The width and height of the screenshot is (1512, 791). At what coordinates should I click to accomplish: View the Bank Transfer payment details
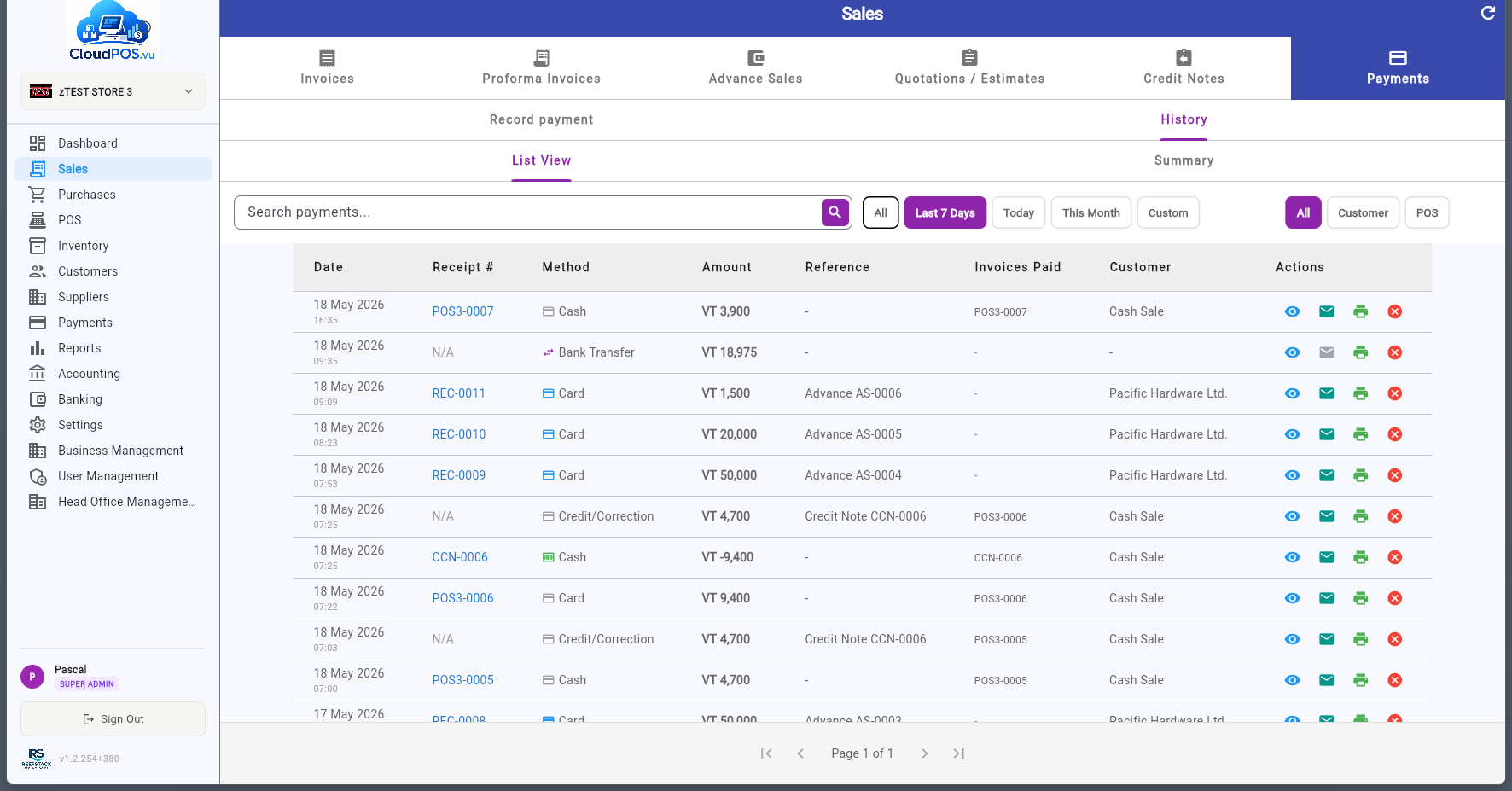click(1293, 352)
